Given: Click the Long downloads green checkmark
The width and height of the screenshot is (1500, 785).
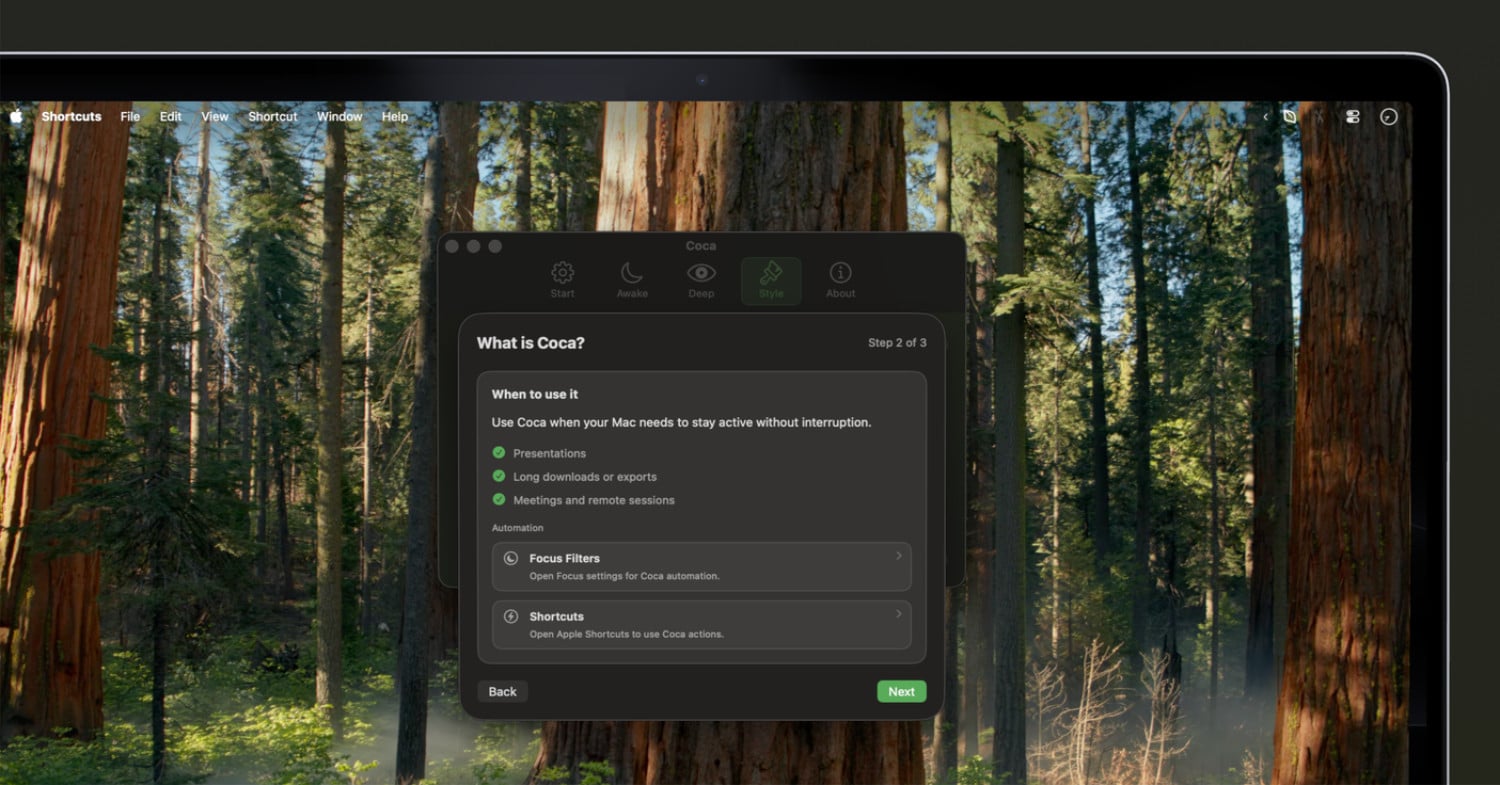Looking at the screenshot, I should (499, 476).
